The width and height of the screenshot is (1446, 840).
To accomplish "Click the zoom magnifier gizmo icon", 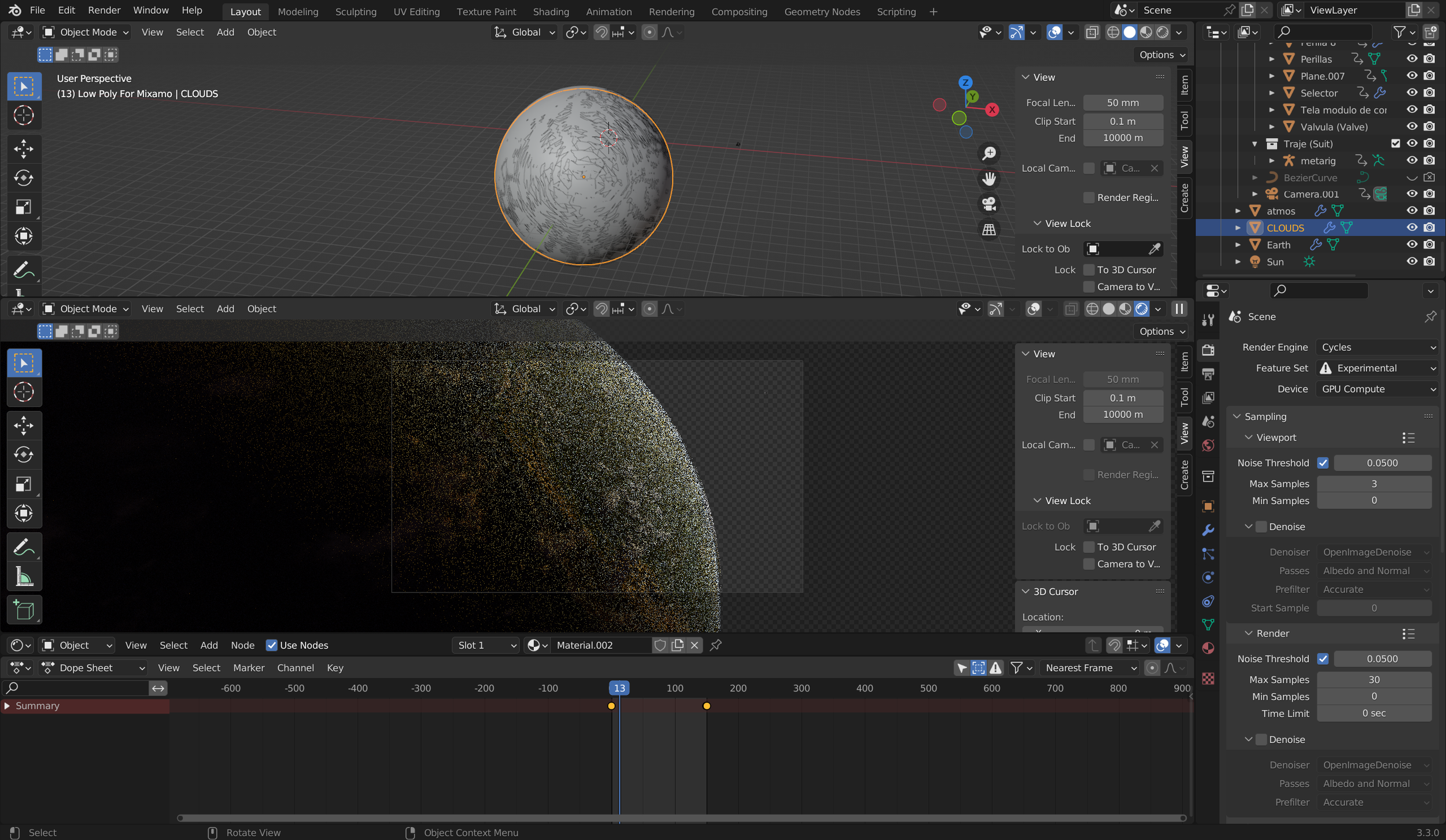I will pyautogui.click(x=989, y=153).
